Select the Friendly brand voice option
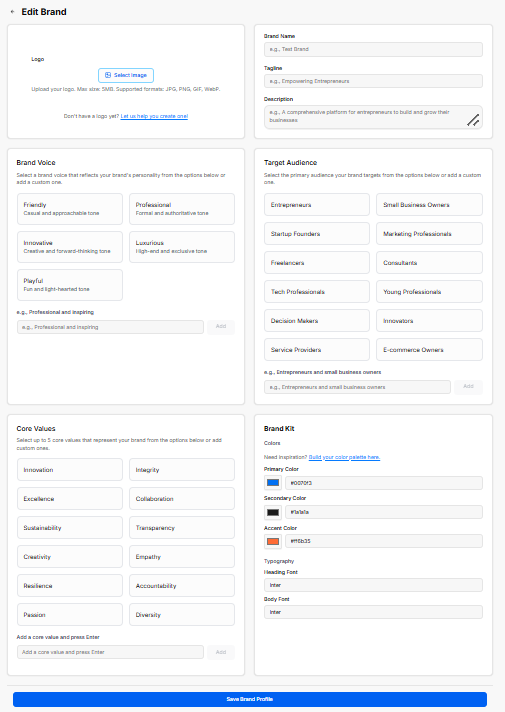Screen dimensions: 505x712 pos(70,209)
